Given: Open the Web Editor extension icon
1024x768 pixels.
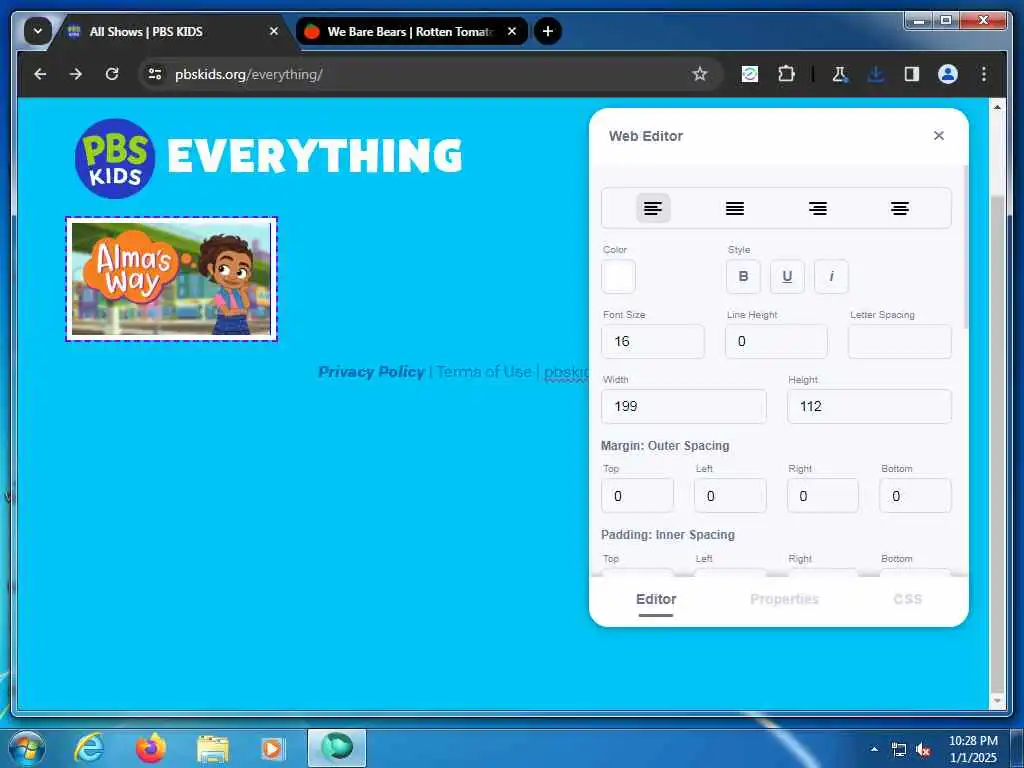Looking at the screenshot, I should [x=750, y=74].
